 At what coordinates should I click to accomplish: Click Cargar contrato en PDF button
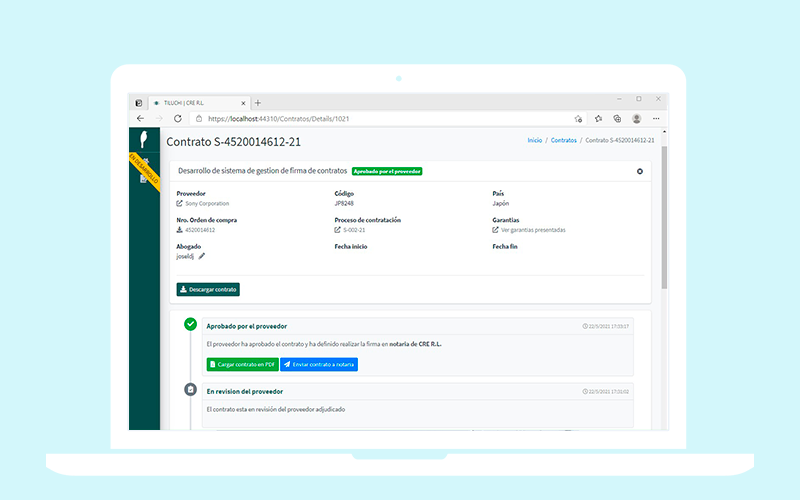click(242, 364)
